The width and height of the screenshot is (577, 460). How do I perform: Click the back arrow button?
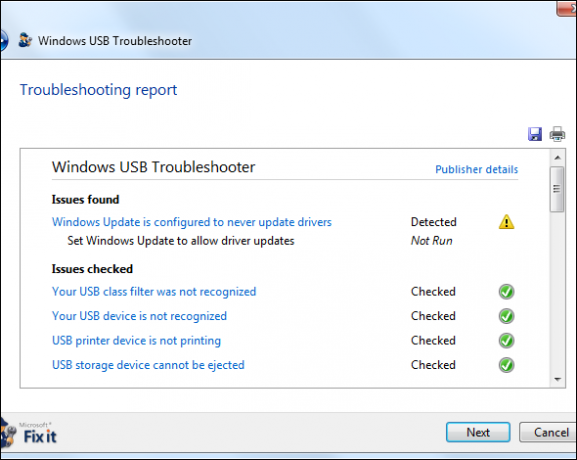3,40
